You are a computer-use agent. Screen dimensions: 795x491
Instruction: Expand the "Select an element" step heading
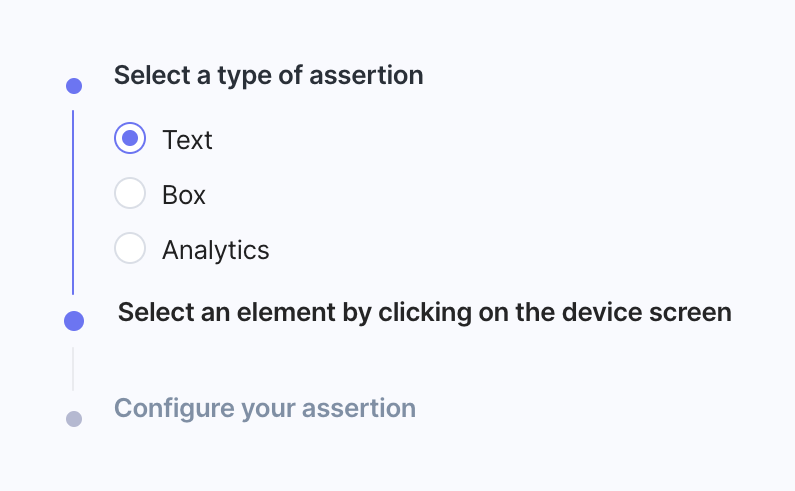click(x=424, y=312)
